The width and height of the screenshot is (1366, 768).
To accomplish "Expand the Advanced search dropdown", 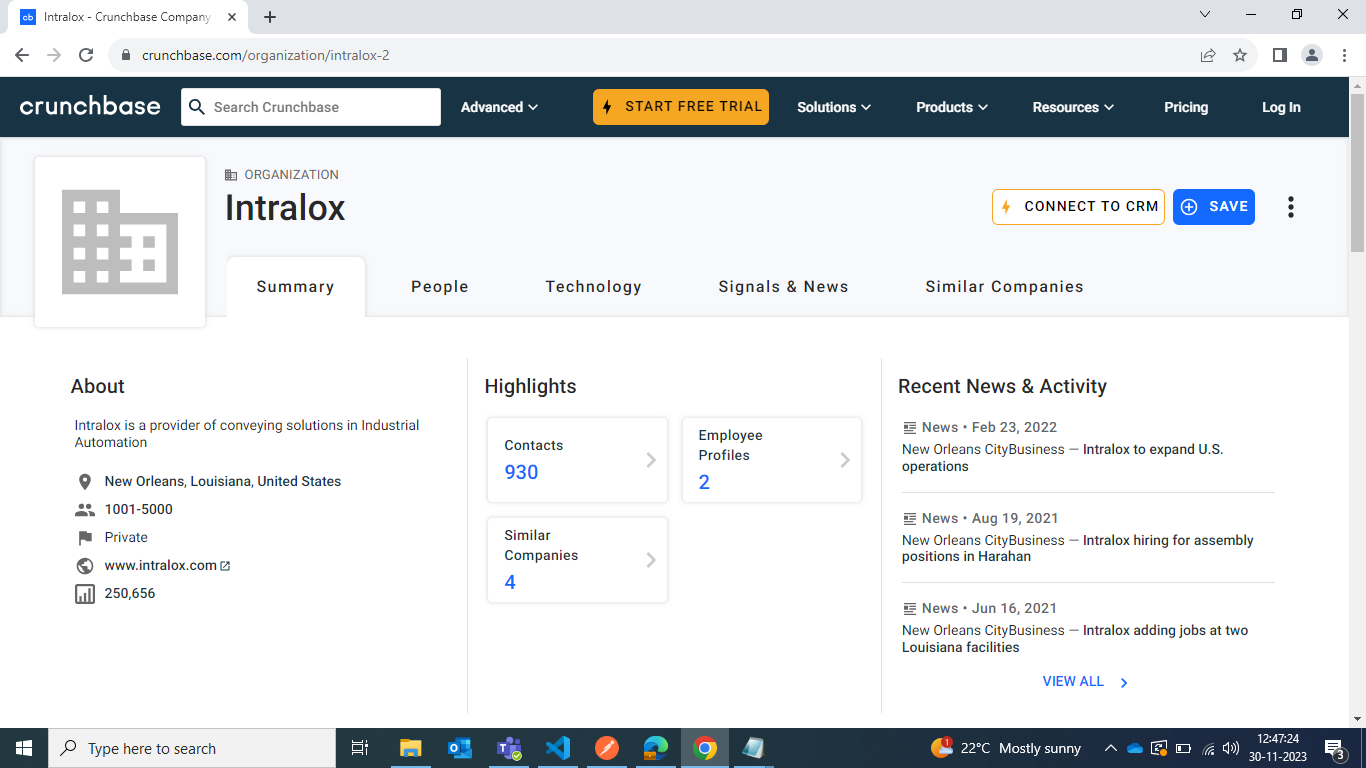I will 499,107.
